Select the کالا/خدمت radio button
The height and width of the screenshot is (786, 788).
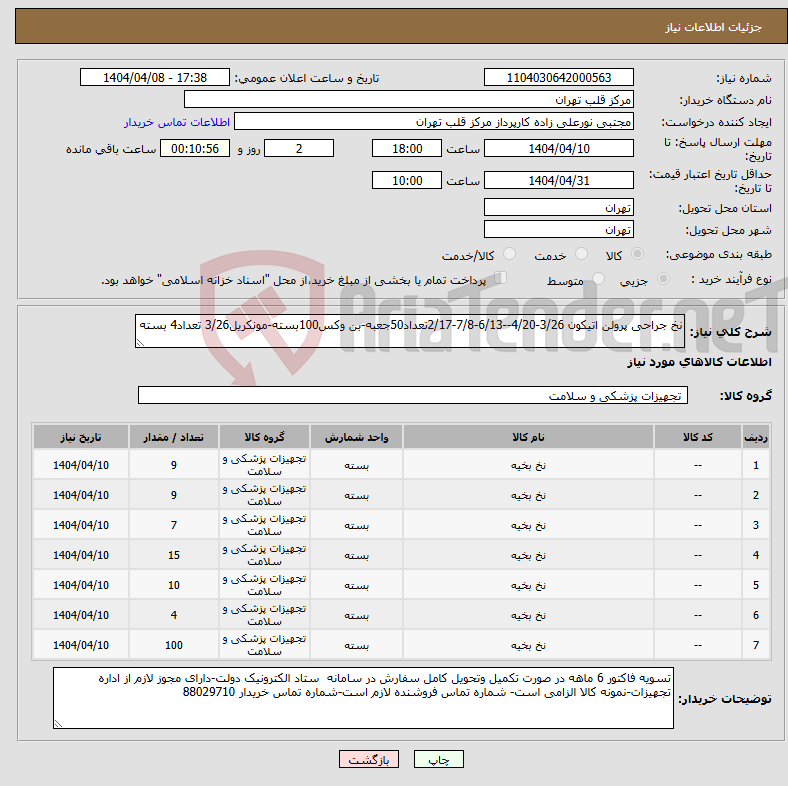point(510,254)
